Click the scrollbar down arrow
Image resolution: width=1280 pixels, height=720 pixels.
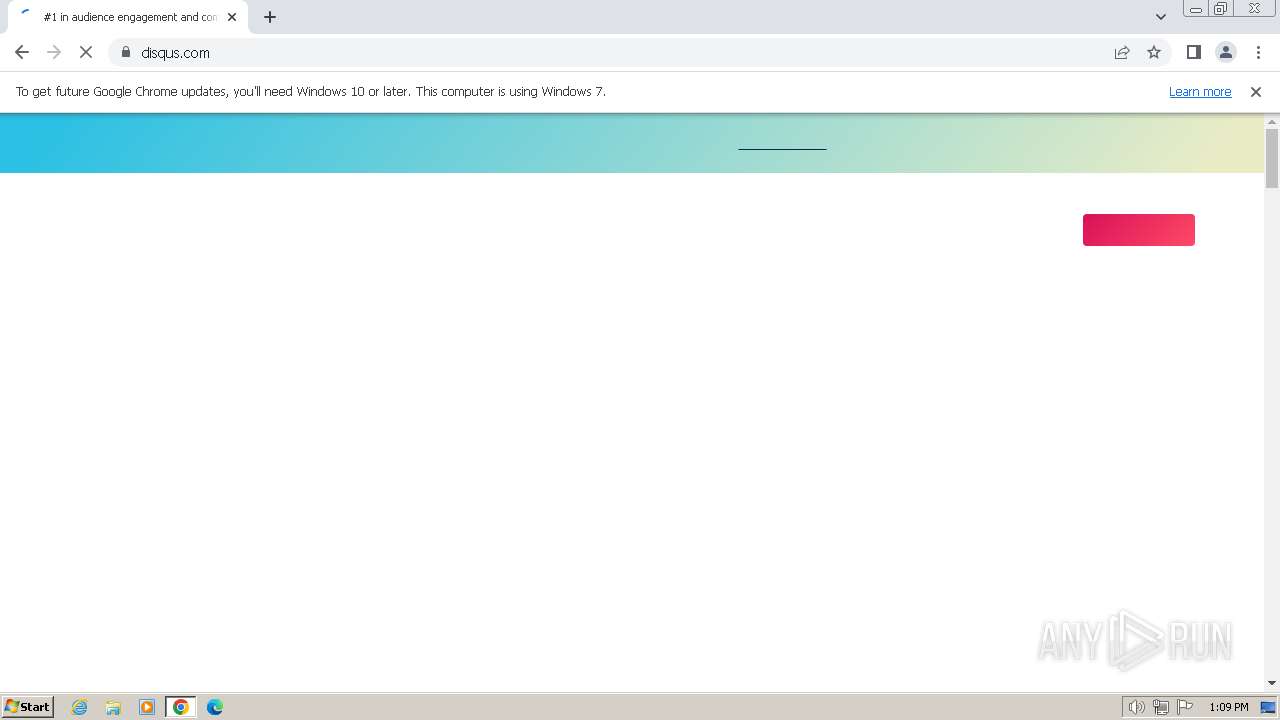[1272, 683]
